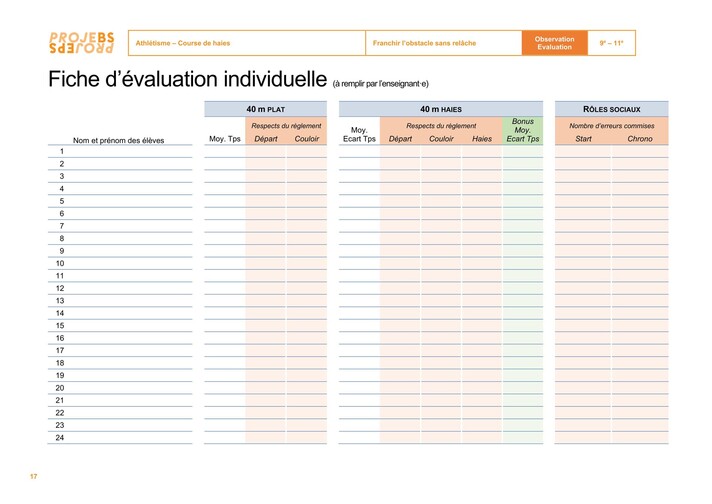Click 'Nombre d'erreurs commises' header

pyautogui.click(x=612, y=126)
